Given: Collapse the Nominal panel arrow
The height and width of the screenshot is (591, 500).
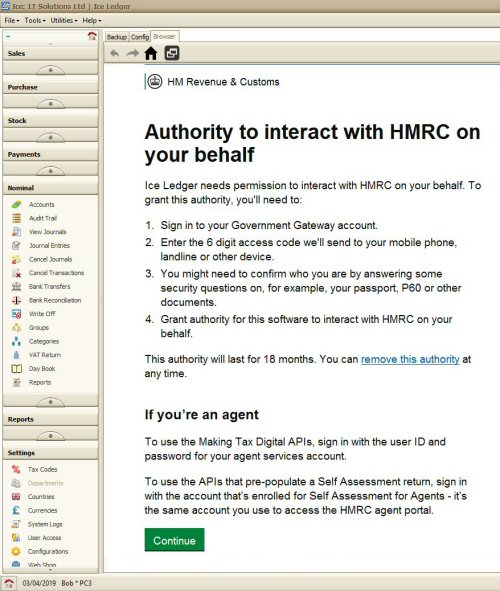Looking at the screenshot, I should coord(50,402).
